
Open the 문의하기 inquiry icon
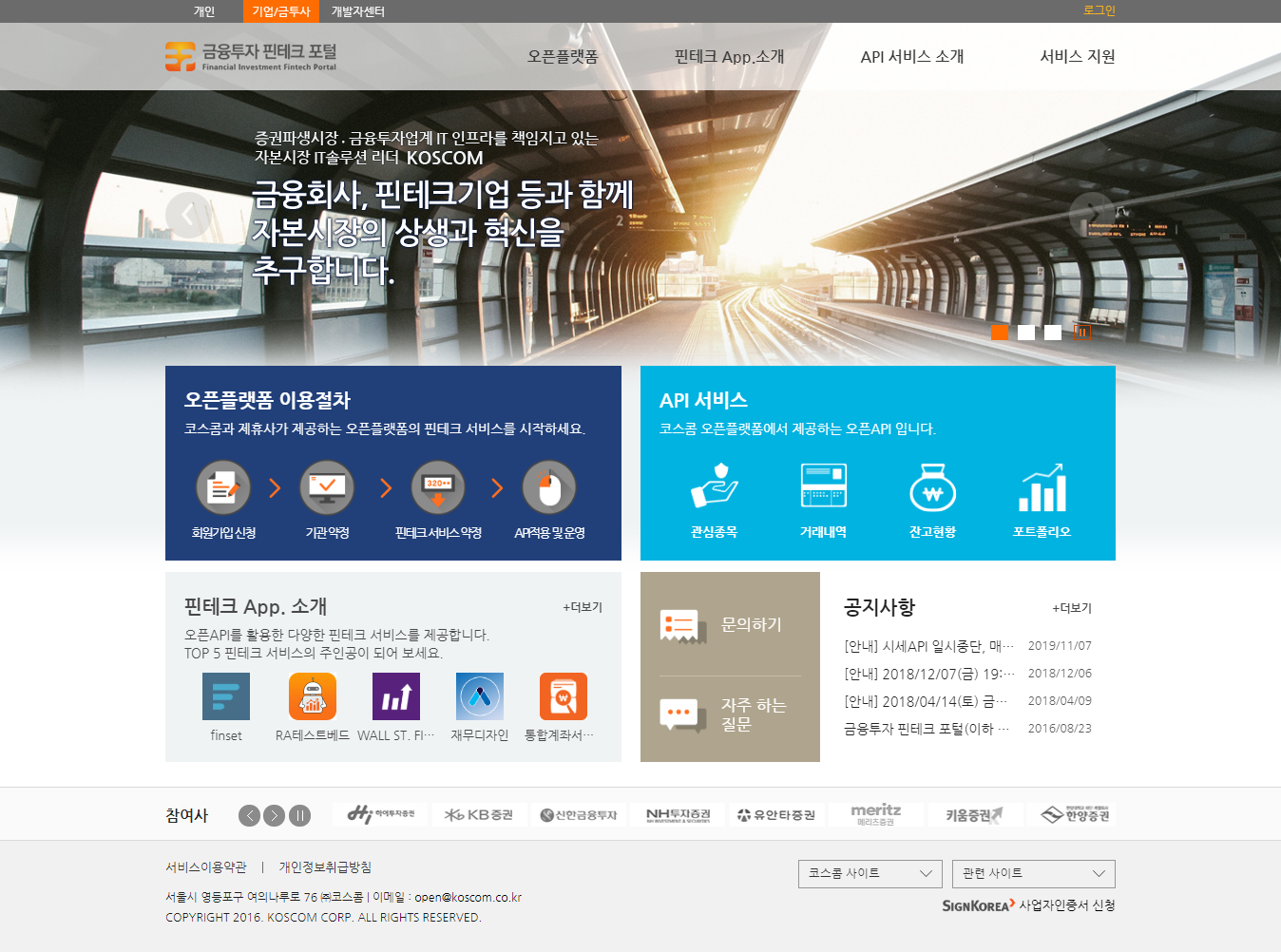tap(682, 625)
